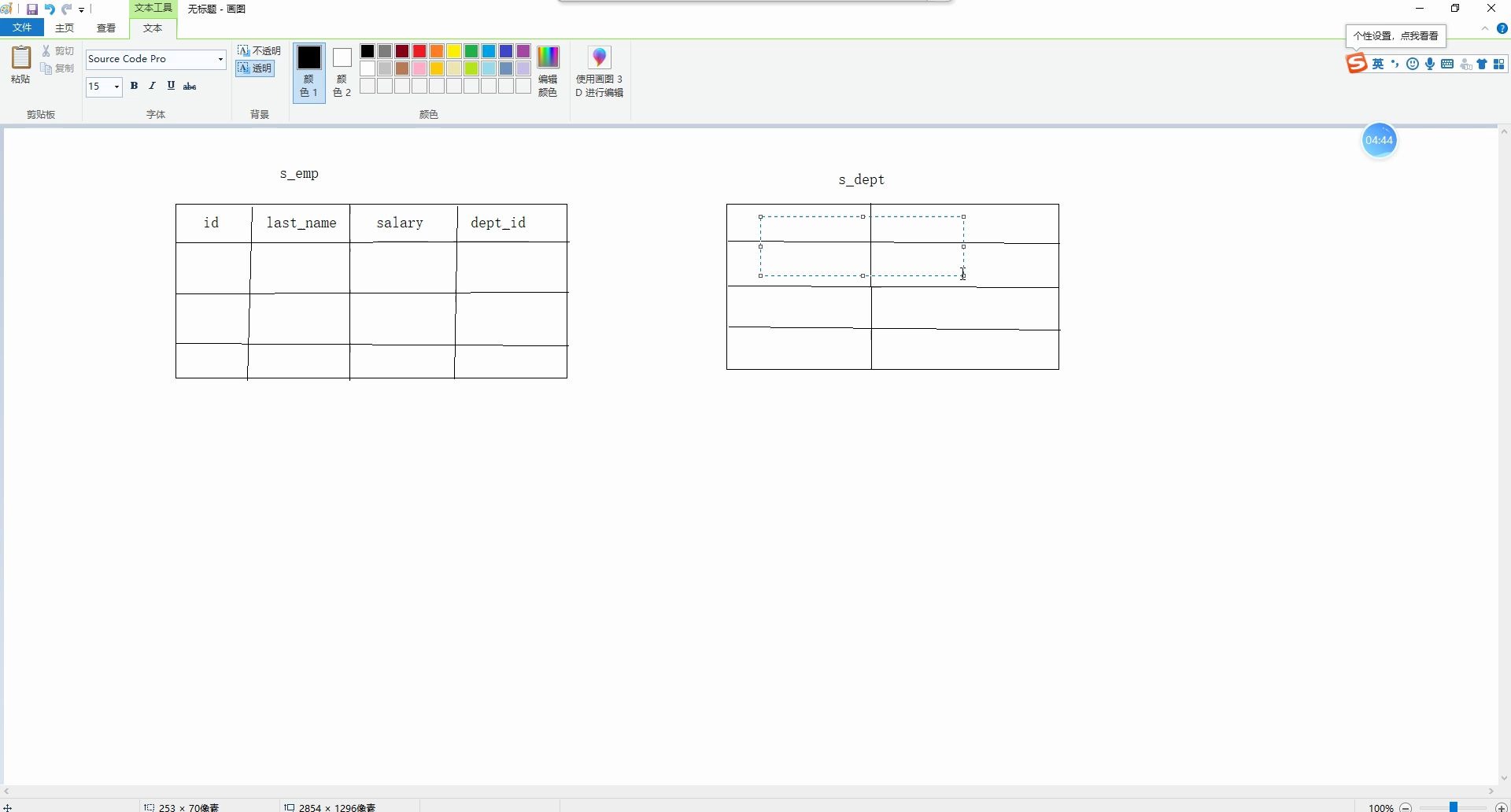The image size is (1511, 812).
Task: Click the s_emp table title text
Action: (299, 174)
